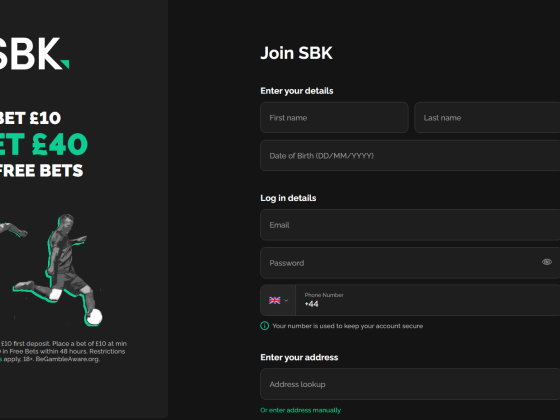Viewport: 560px width, 420px height.
Task: Focus the First name field
Action: pyautogui.click(x=334, y=118)
